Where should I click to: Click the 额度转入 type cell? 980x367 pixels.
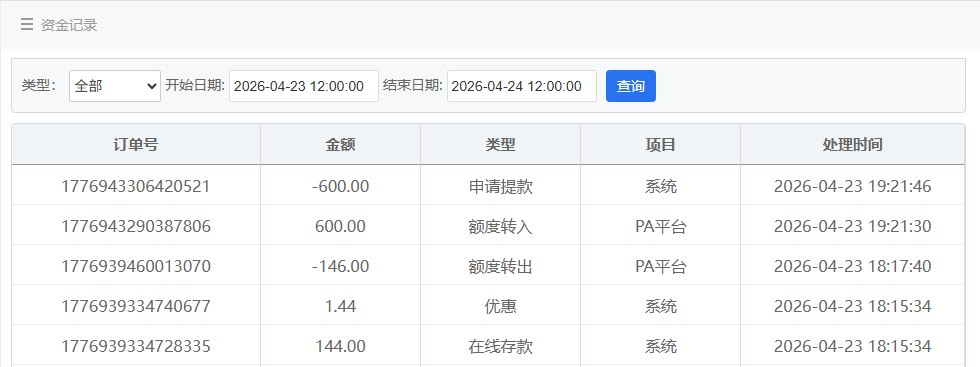coord(500,226)
